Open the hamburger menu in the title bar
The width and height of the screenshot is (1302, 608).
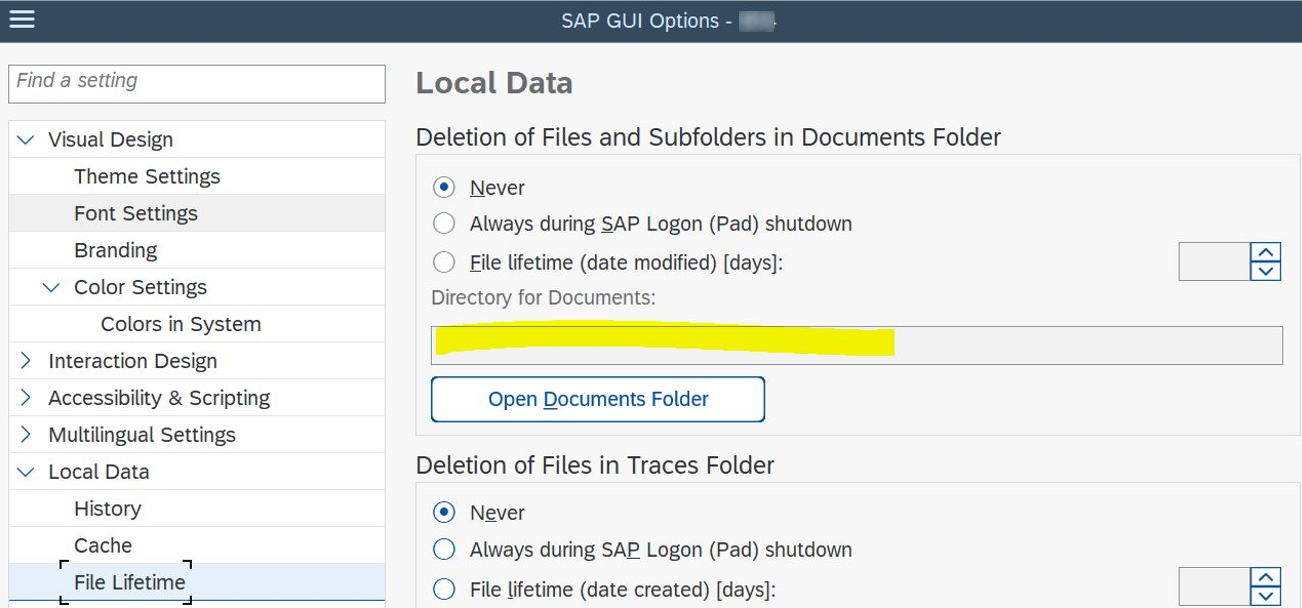(x=22, y=19)
